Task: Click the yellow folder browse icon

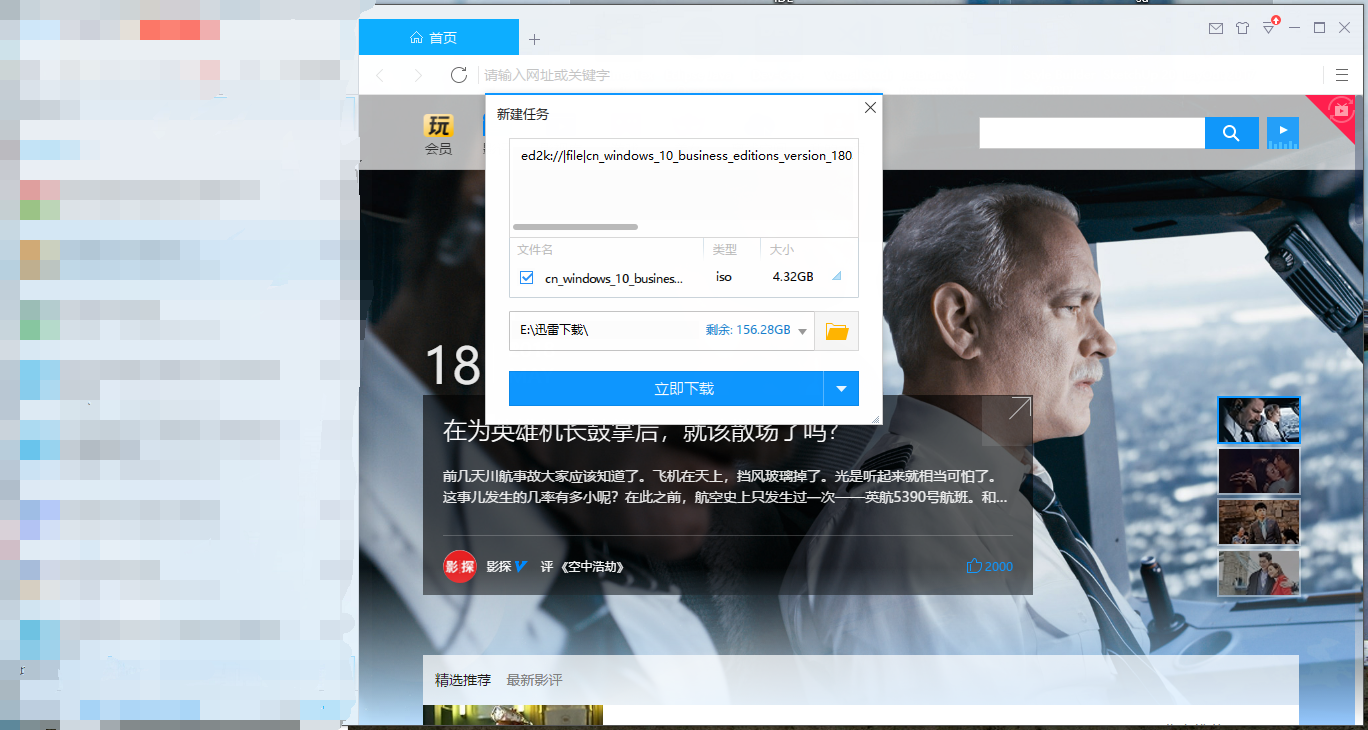Action: tap(837, 331)
